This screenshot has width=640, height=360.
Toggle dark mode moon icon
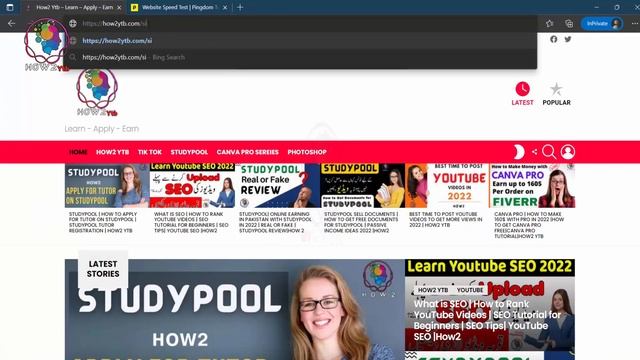pos(519,152)
